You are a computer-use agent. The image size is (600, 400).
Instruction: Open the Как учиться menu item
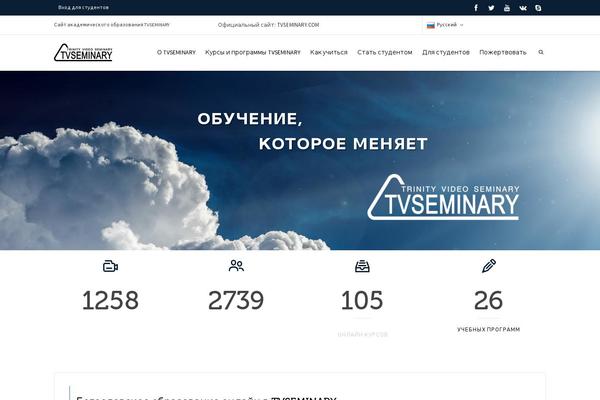point(329,52)
